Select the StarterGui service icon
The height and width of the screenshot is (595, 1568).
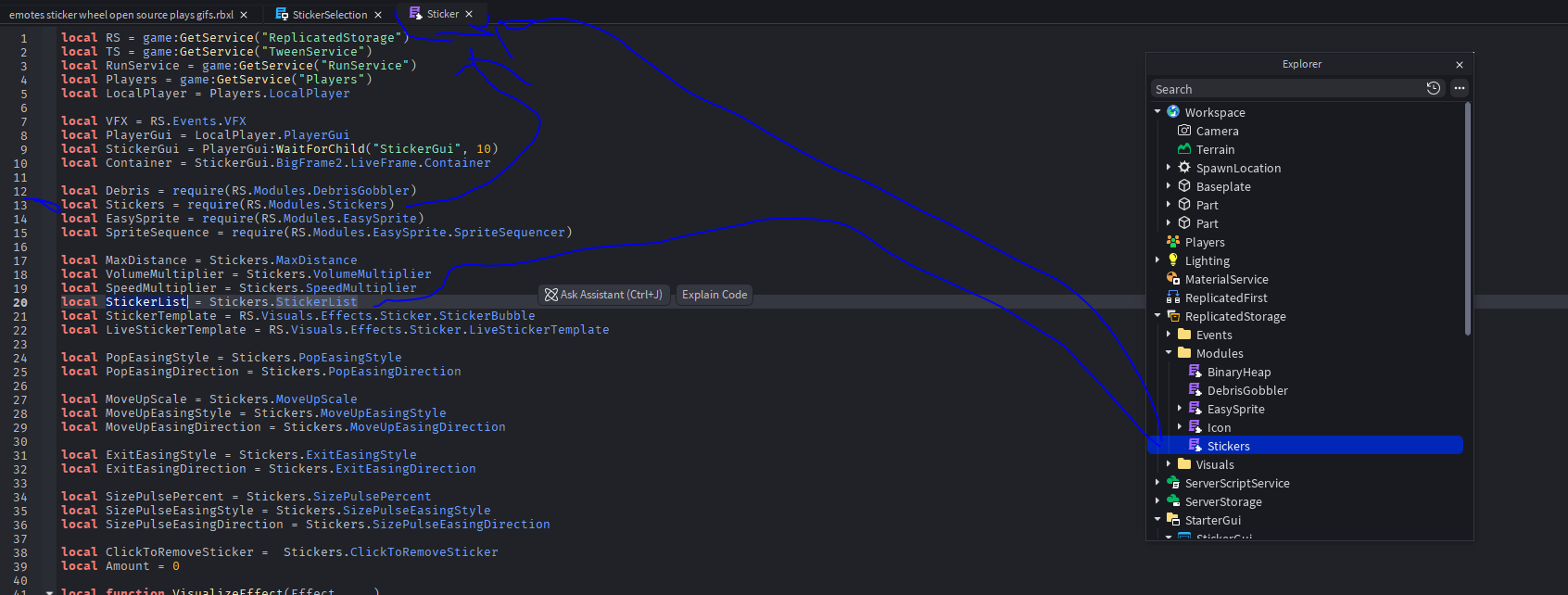(1173, 520)
